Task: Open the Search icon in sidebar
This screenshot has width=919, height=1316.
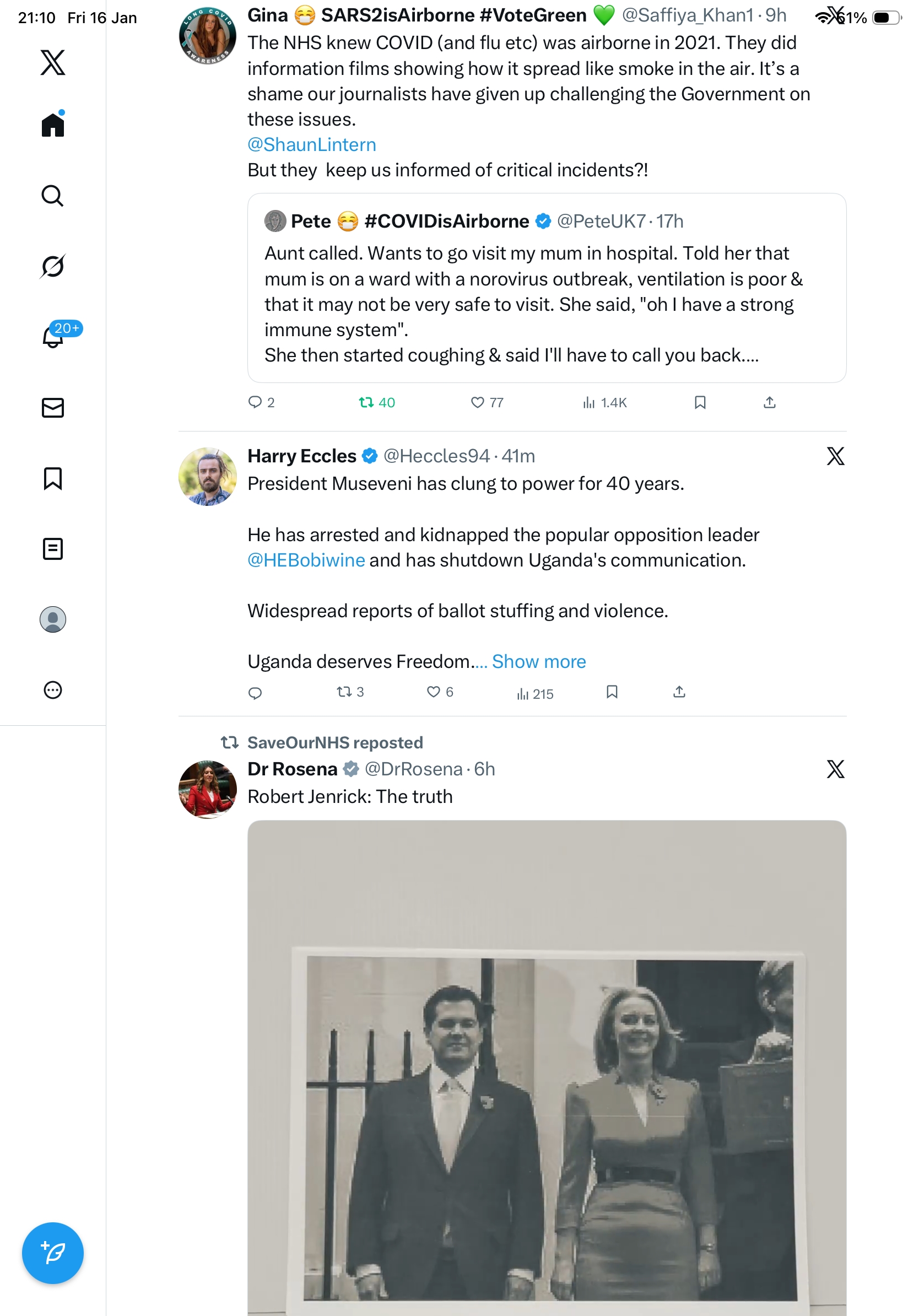Action: click(53, 196)
